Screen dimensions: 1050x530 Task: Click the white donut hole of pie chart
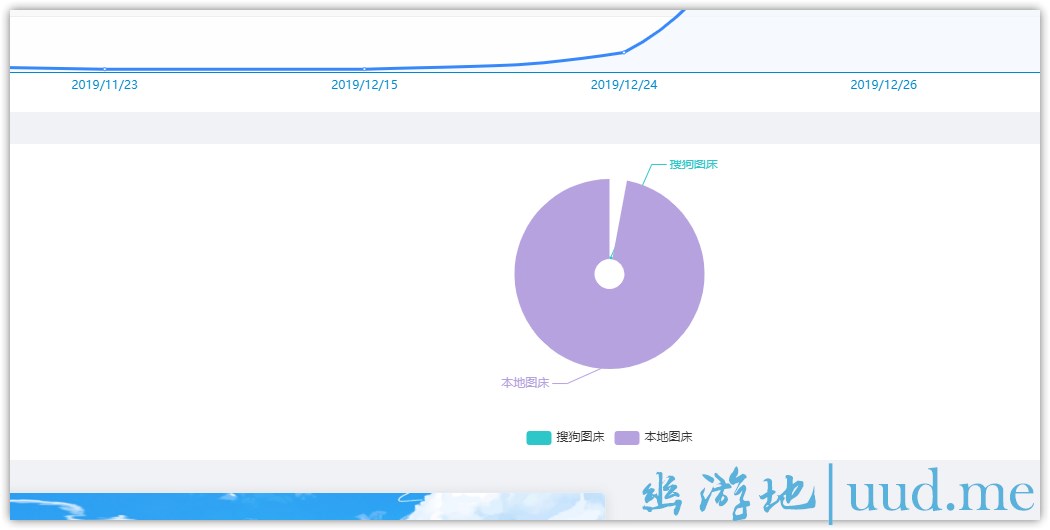tap(609, 274)
